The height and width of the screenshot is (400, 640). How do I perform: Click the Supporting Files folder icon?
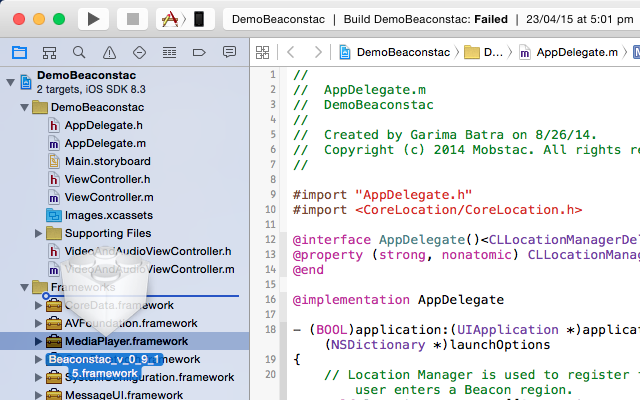pyautogui.click(x=54, y=233)
